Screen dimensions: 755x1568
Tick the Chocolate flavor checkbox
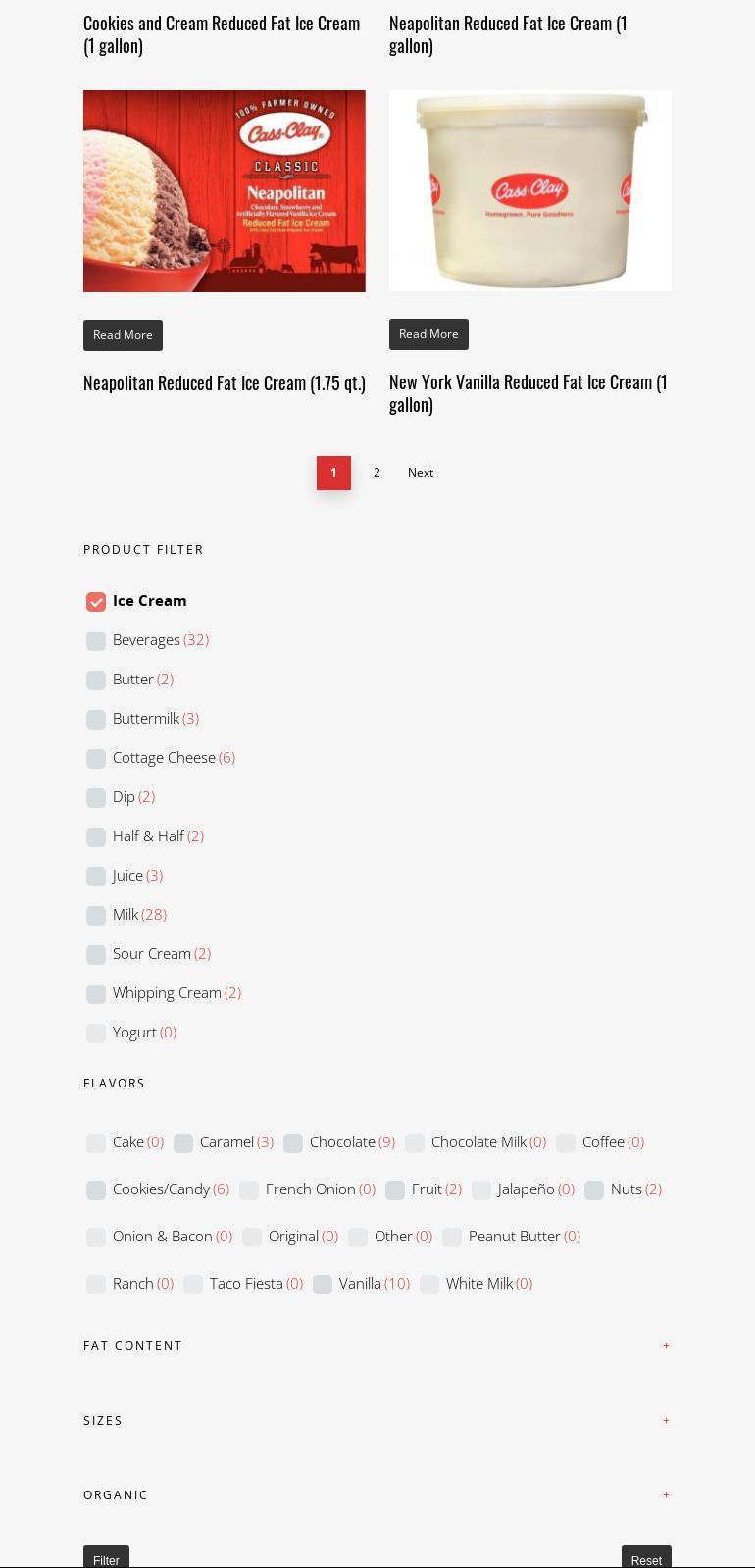(293, 1142)
